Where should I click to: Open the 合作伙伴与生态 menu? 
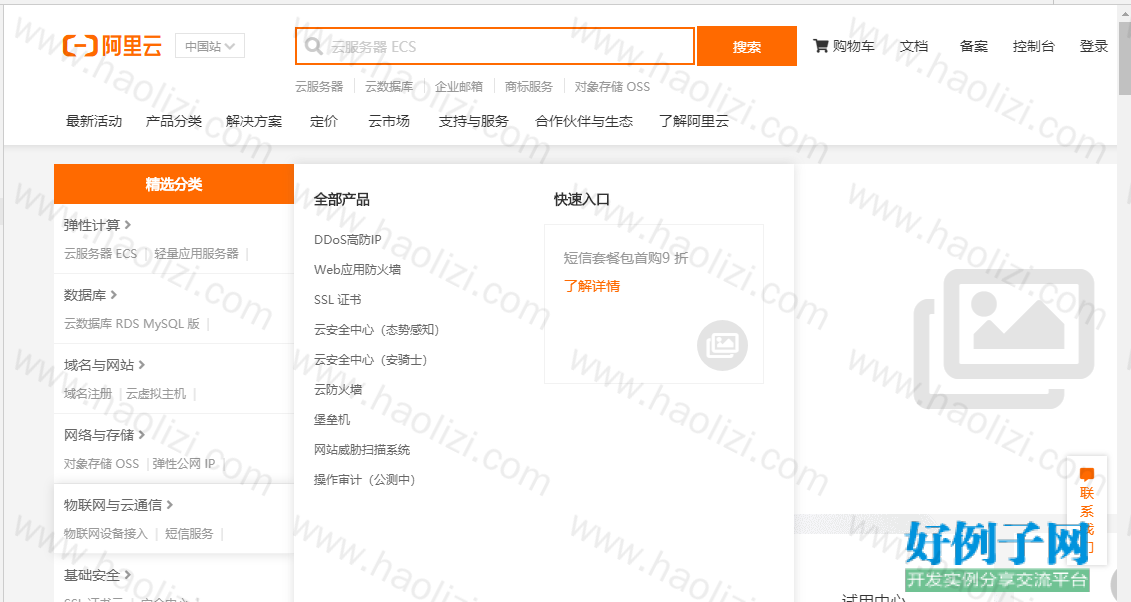[x=584, y=121]
